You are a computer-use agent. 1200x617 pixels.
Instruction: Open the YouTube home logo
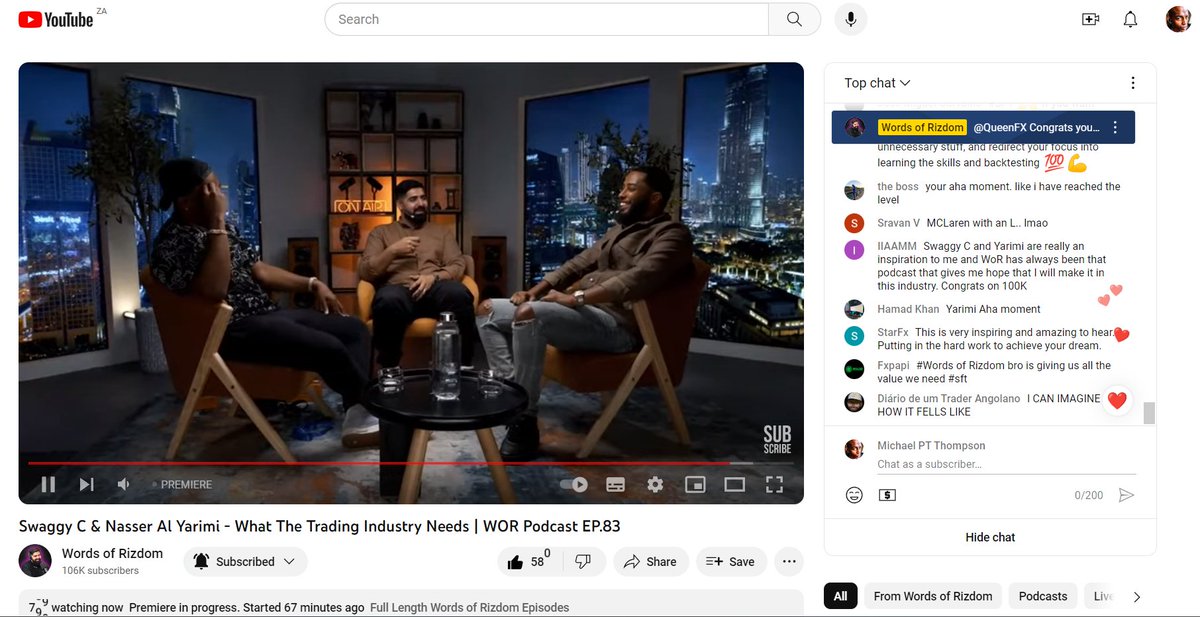point(55,19)
